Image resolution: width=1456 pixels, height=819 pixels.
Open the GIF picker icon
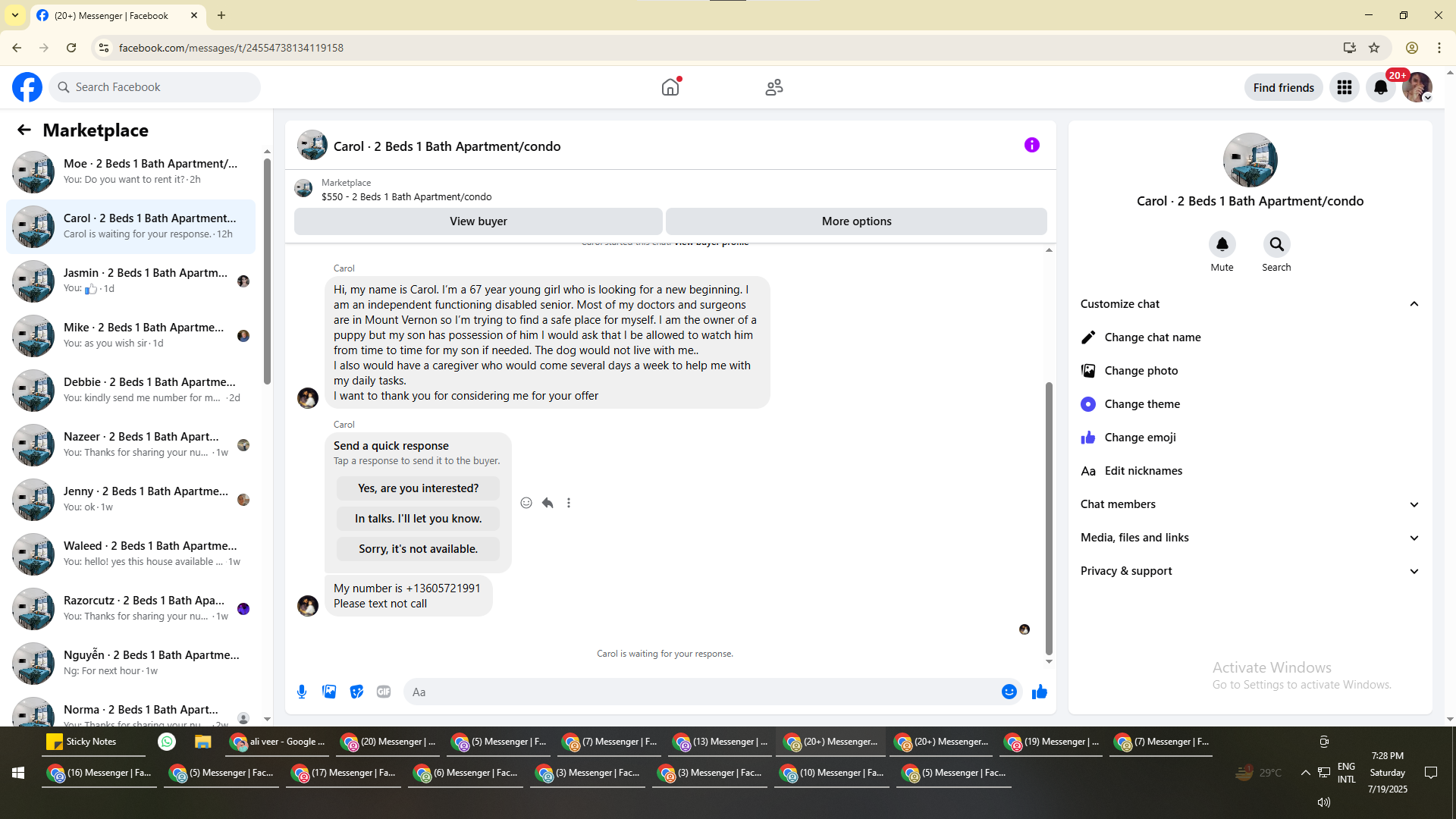pos(384,692)
